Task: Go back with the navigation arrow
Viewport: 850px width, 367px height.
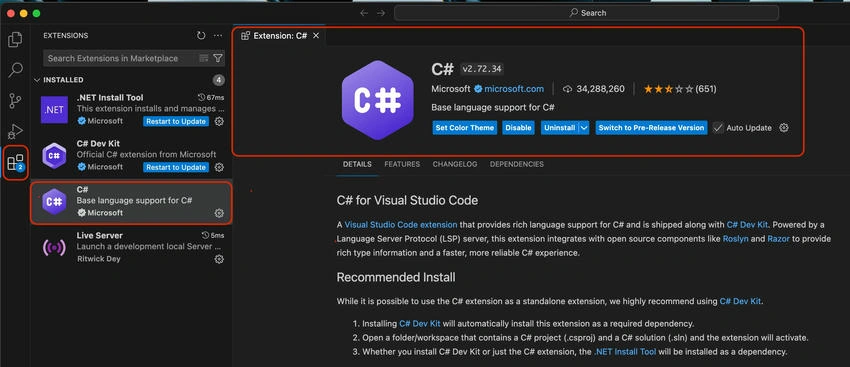Action: point(364,13)
